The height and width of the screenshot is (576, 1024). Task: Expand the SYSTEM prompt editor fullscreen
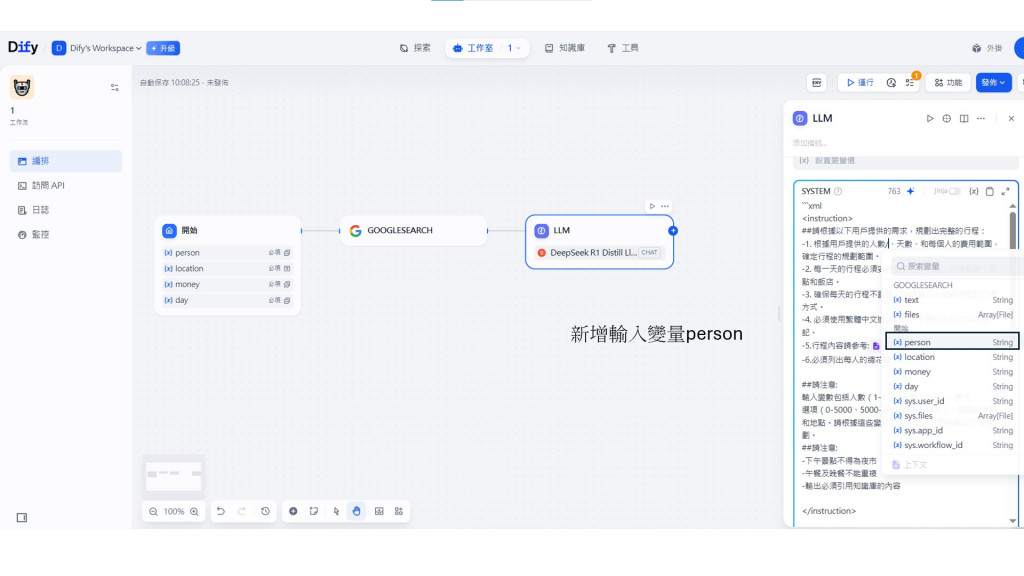point(1005,191)
